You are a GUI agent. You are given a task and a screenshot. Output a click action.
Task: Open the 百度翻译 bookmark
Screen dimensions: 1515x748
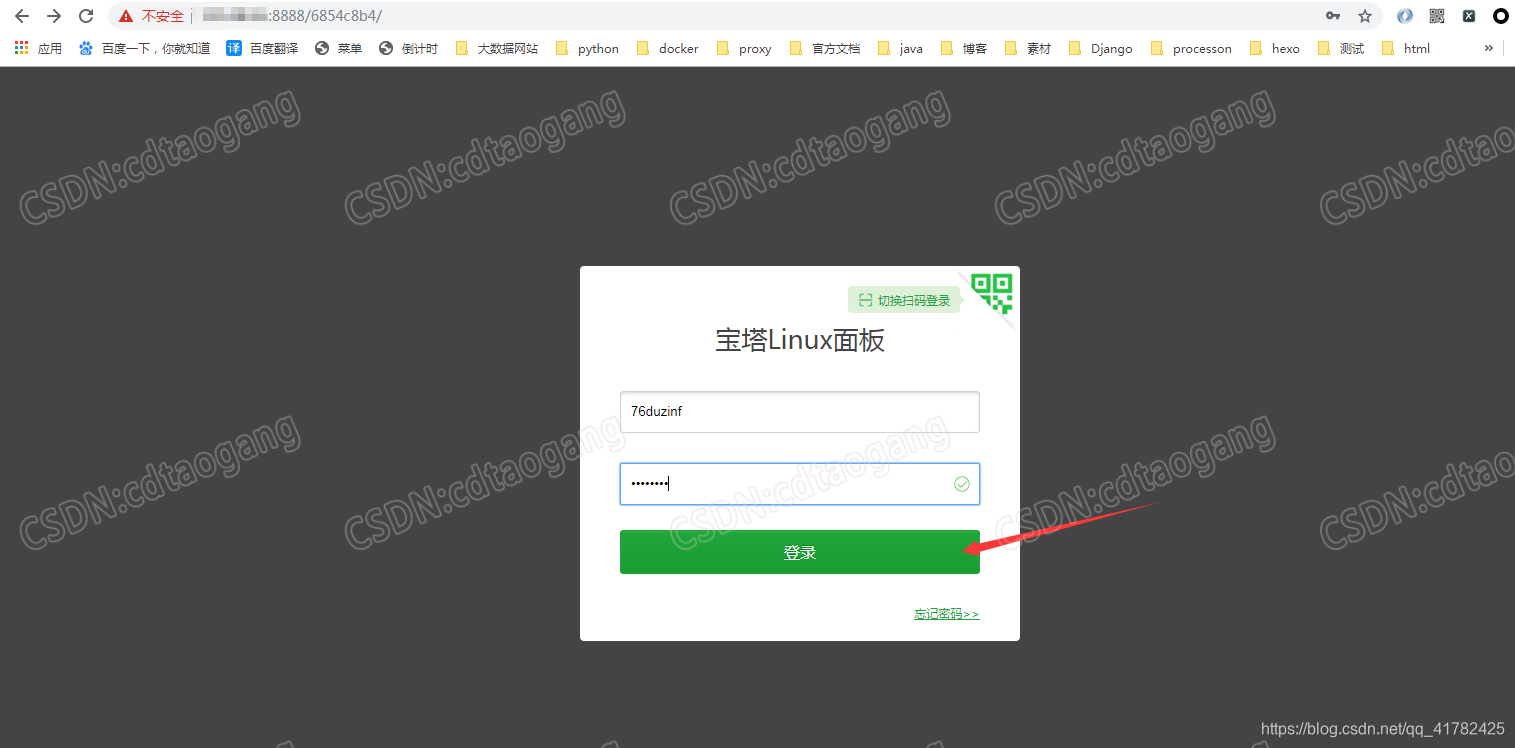pyautogui.click(x=262, y=48)
